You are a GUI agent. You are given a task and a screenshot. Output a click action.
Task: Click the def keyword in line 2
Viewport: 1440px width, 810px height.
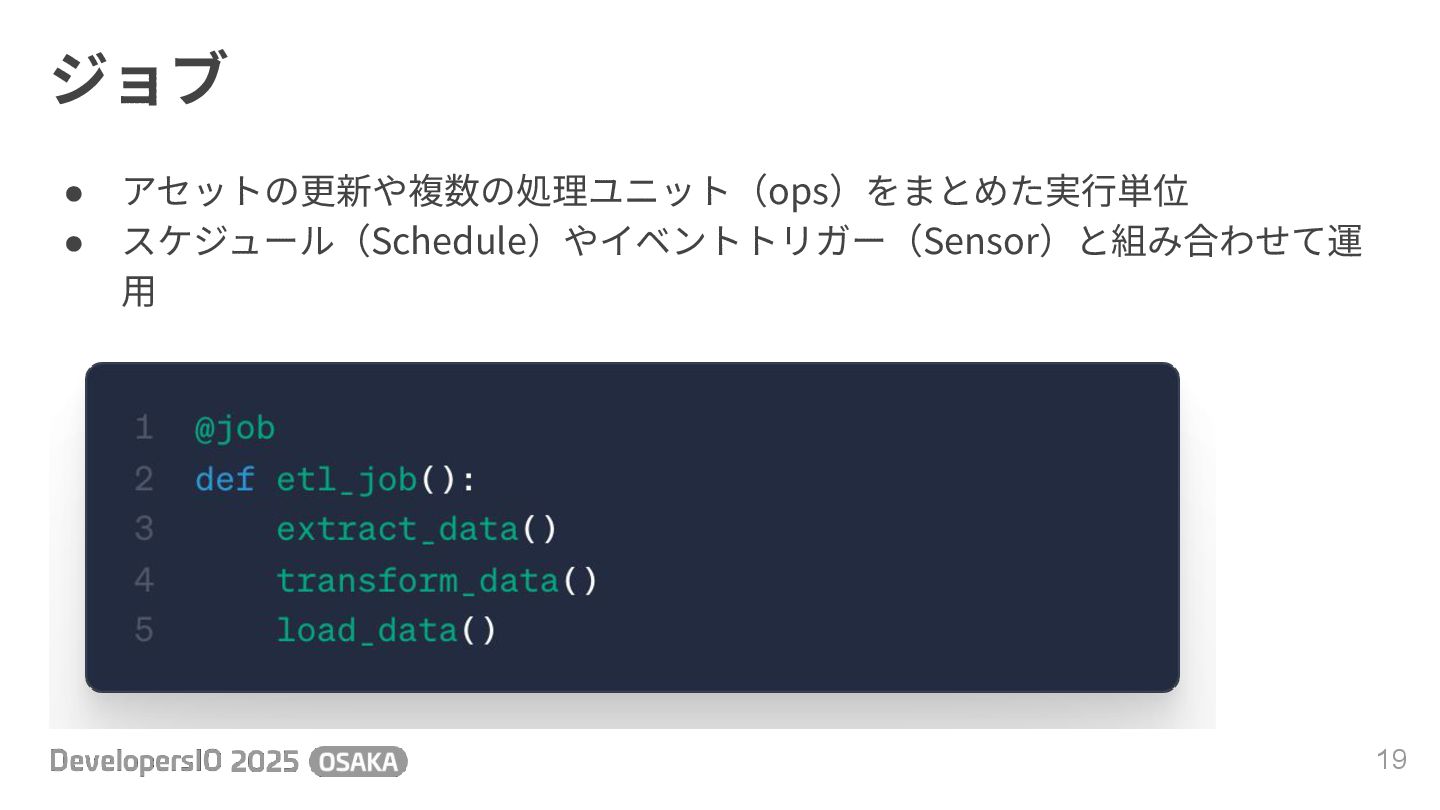[x=225, y=480]
